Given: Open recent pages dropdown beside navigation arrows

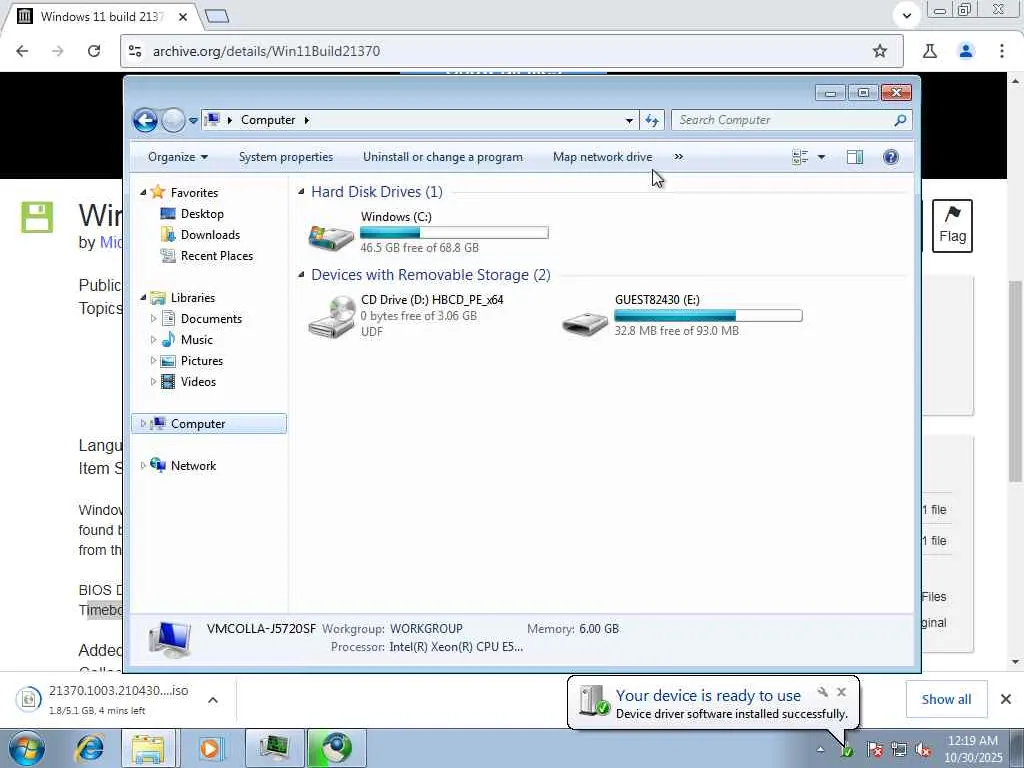Looking at the screenshot, I should pyautogui.click(x=193, y=121).
